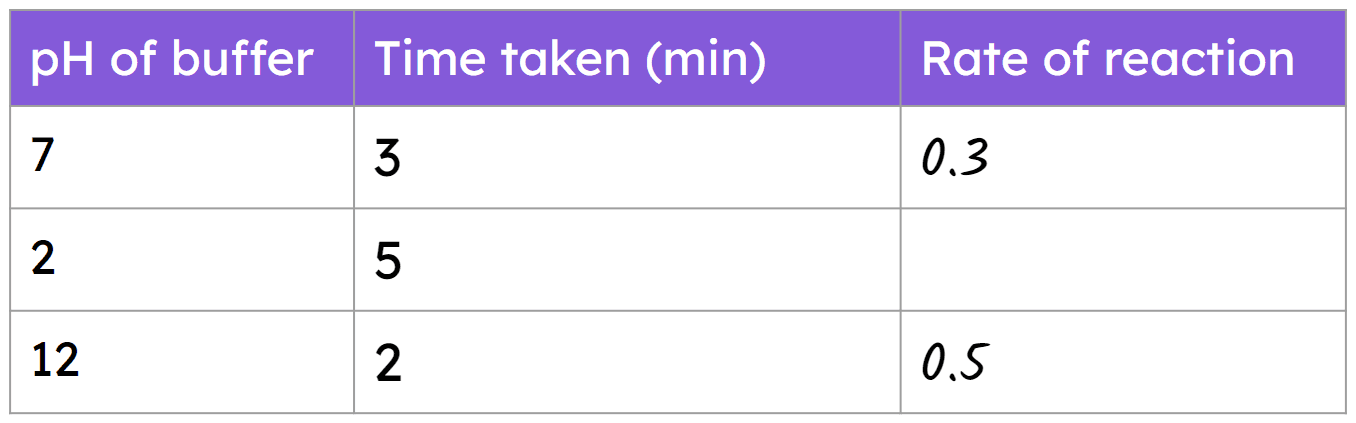Viewport: 1356px width, 423px height.
Task: Select the cell showing pH 7
Action: [x=43, y=159]
